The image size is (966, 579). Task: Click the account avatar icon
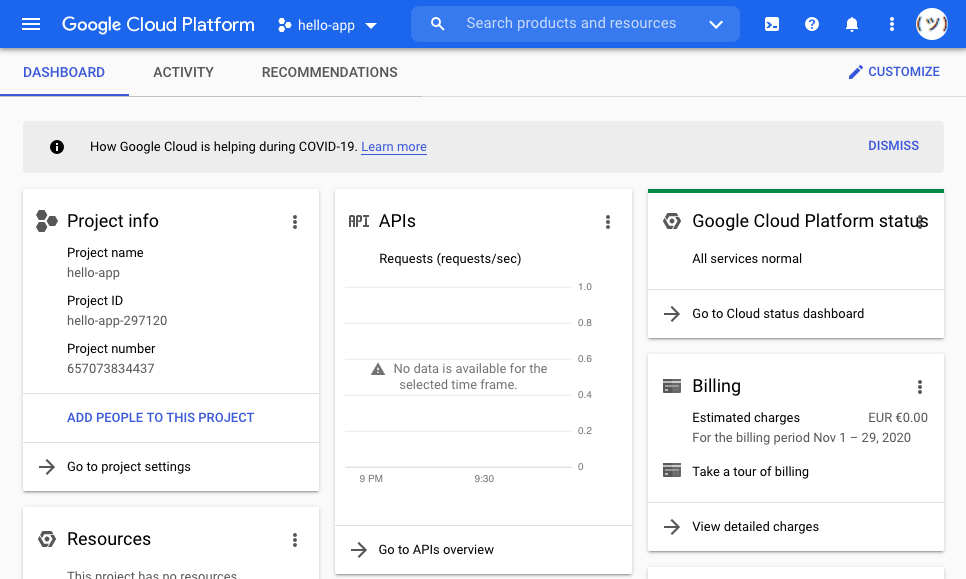931,23
